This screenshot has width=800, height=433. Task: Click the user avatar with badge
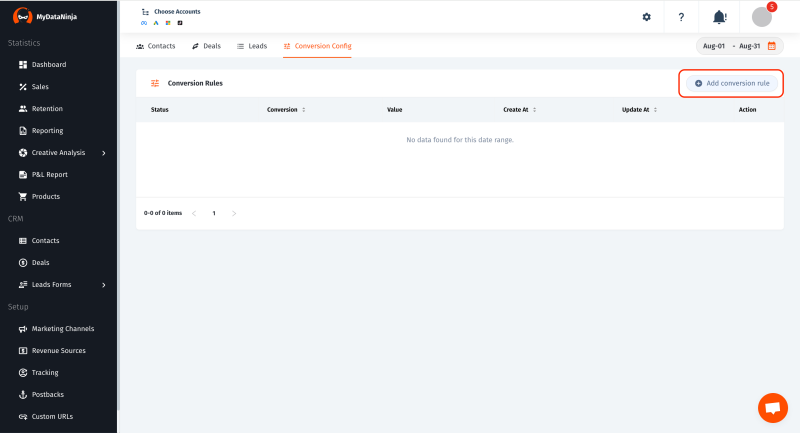point(762,16)
